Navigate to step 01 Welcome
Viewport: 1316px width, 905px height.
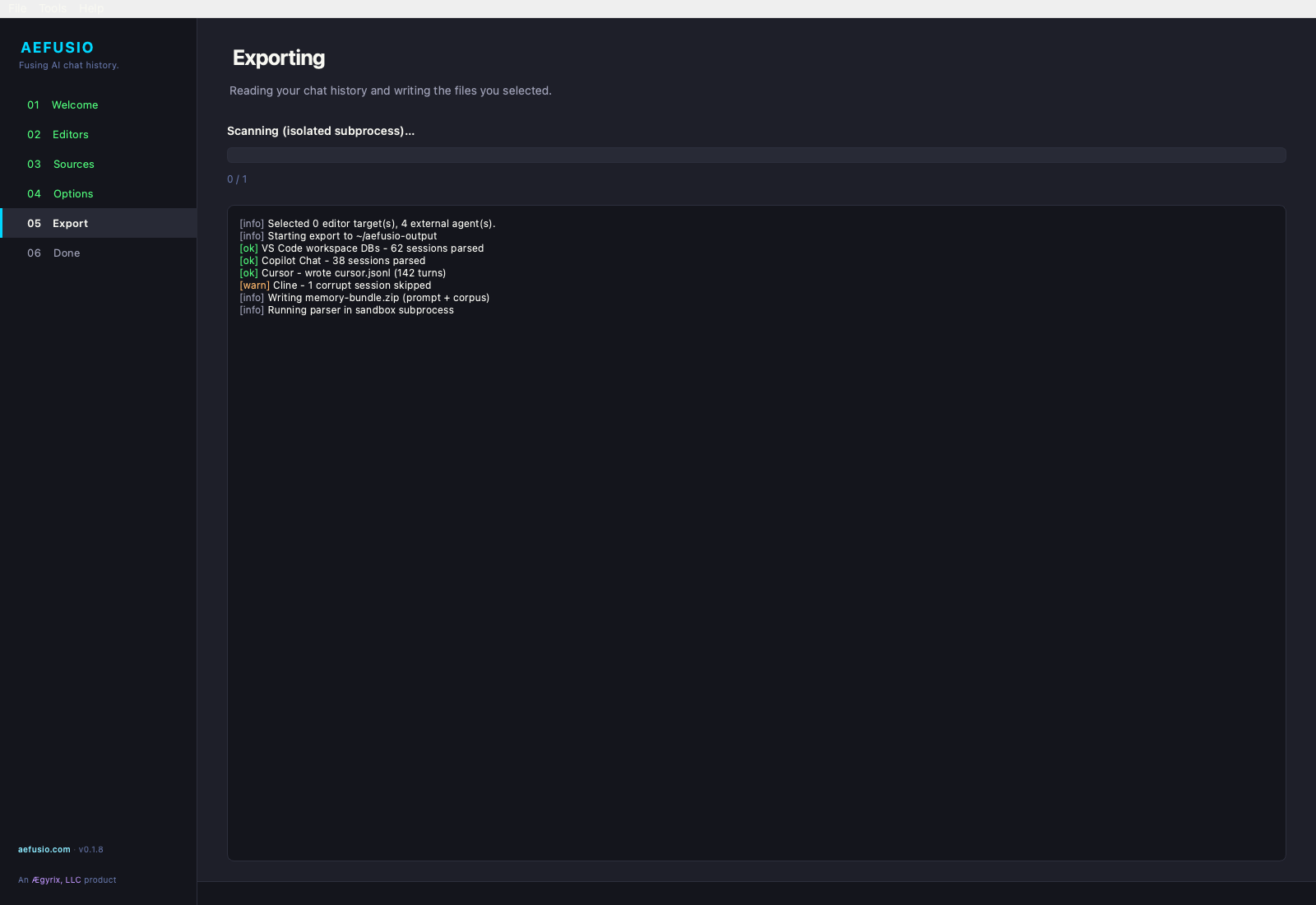pyautogui.click(x=75, y=104)
